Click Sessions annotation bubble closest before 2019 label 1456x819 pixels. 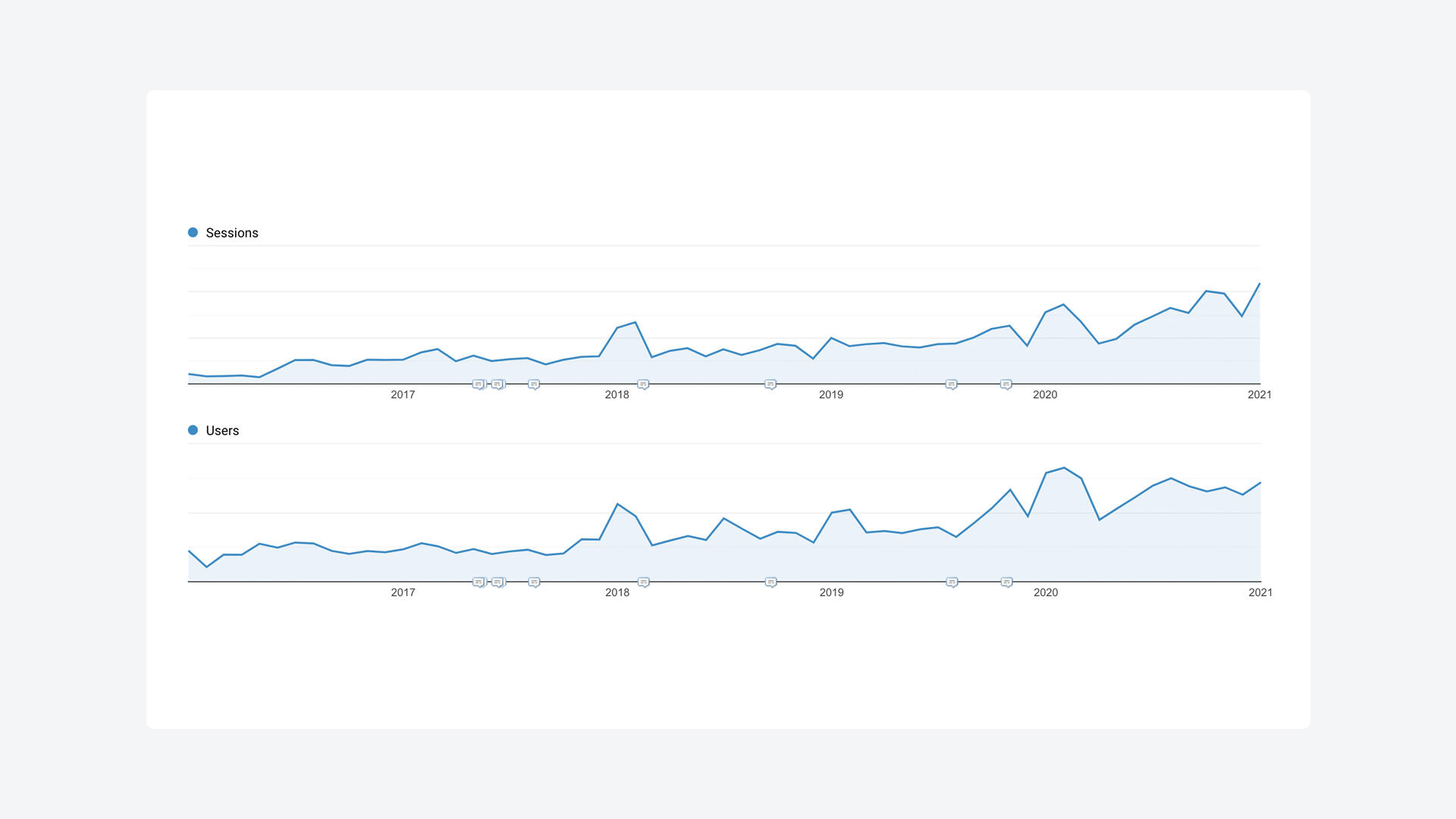pyautogui.click(x=770, y=384)
